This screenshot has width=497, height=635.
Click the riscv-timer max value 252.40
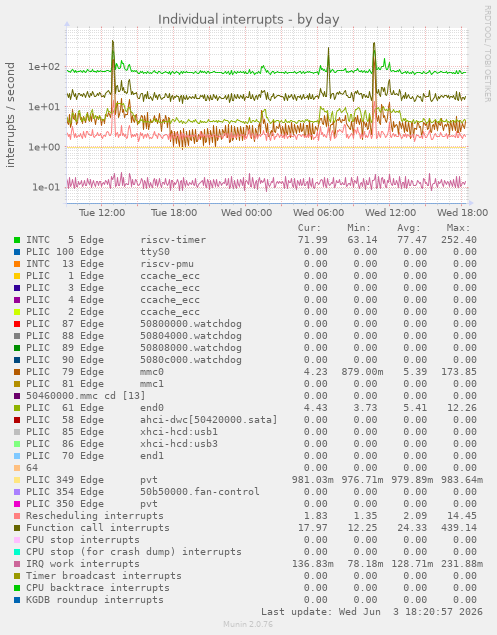[x=459, y=240]
